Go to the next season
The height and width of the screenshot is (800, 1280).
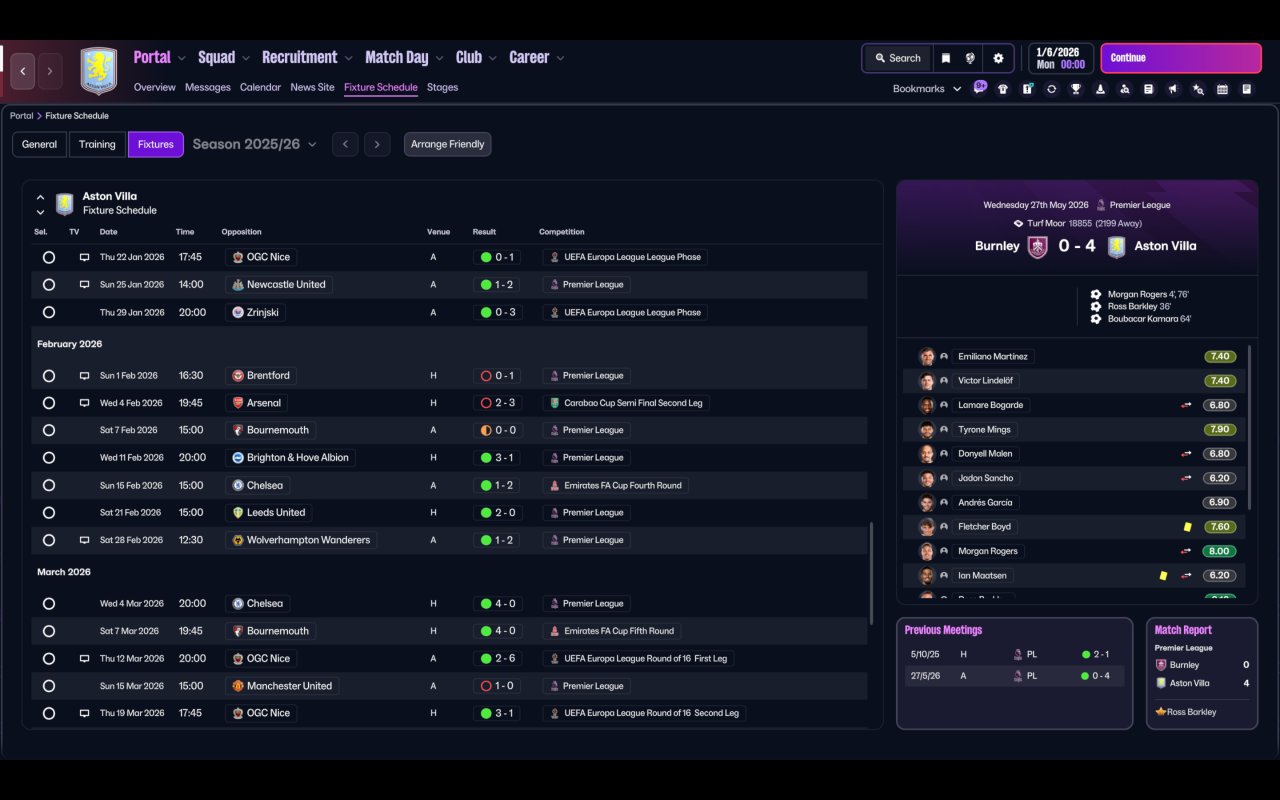[x=377, y=144]
